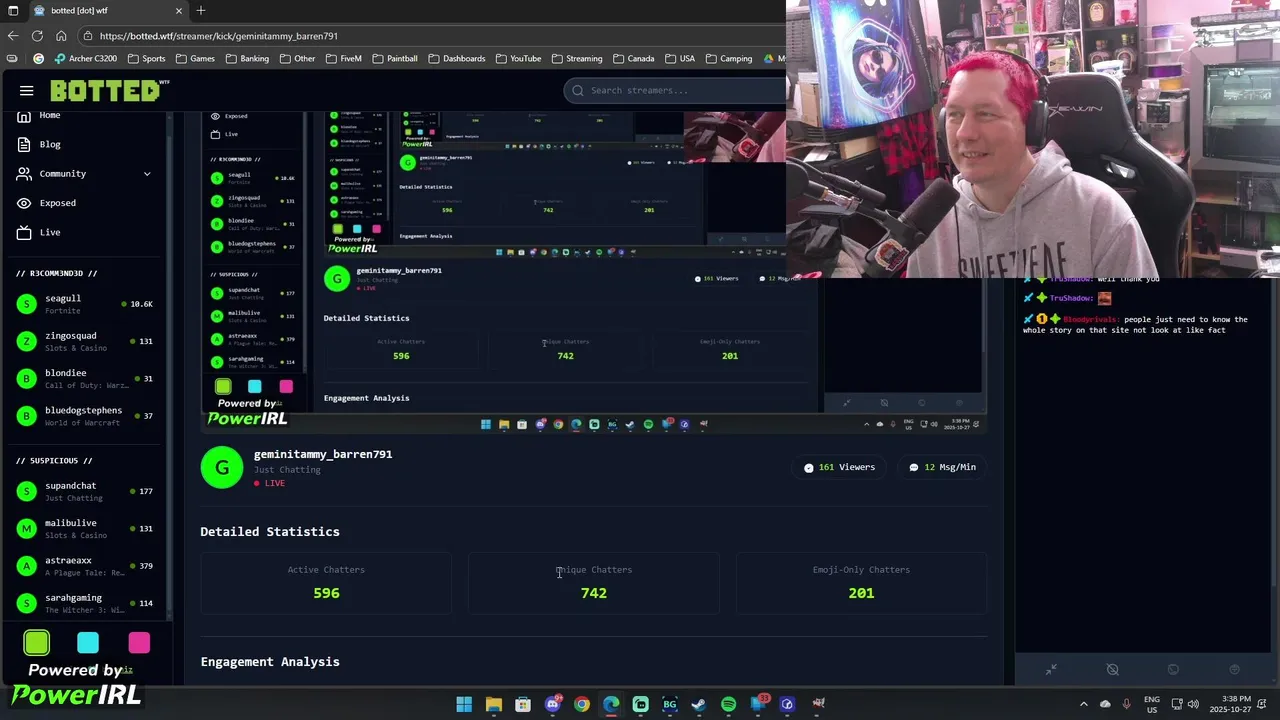Screen dimensions: 1280x720
Task: Open the Windows Start menu
Action: [464, 705]
